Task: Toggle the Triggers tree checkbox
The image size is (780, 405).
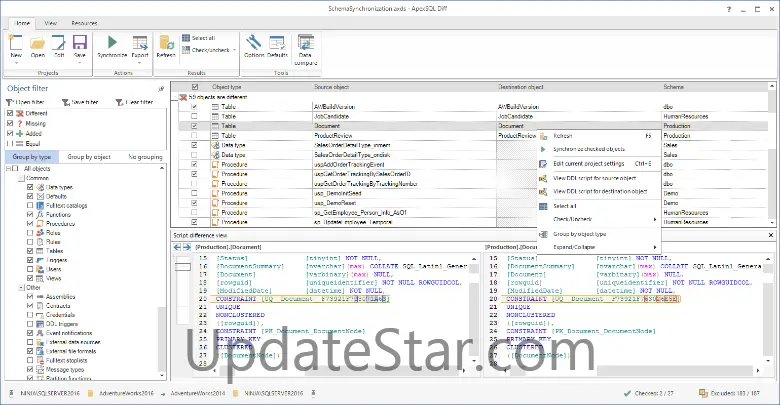Action: [x=30, y=260]
